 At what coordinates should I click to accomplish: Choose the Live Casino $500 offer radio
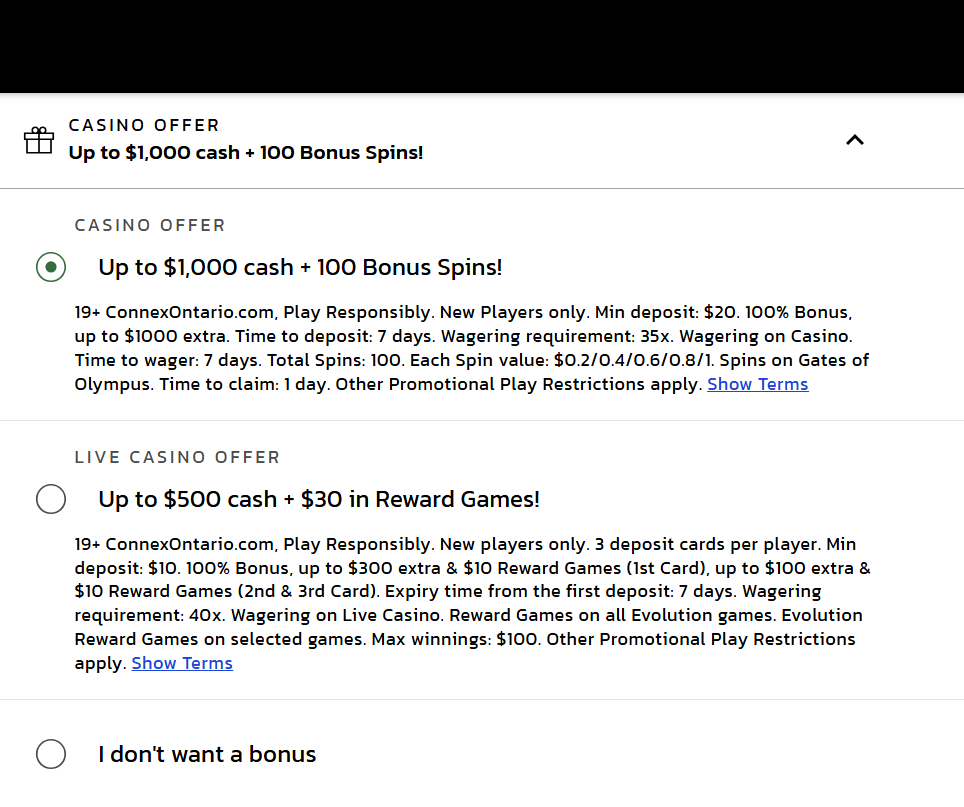pyautogui.click(x=51, y=499)
